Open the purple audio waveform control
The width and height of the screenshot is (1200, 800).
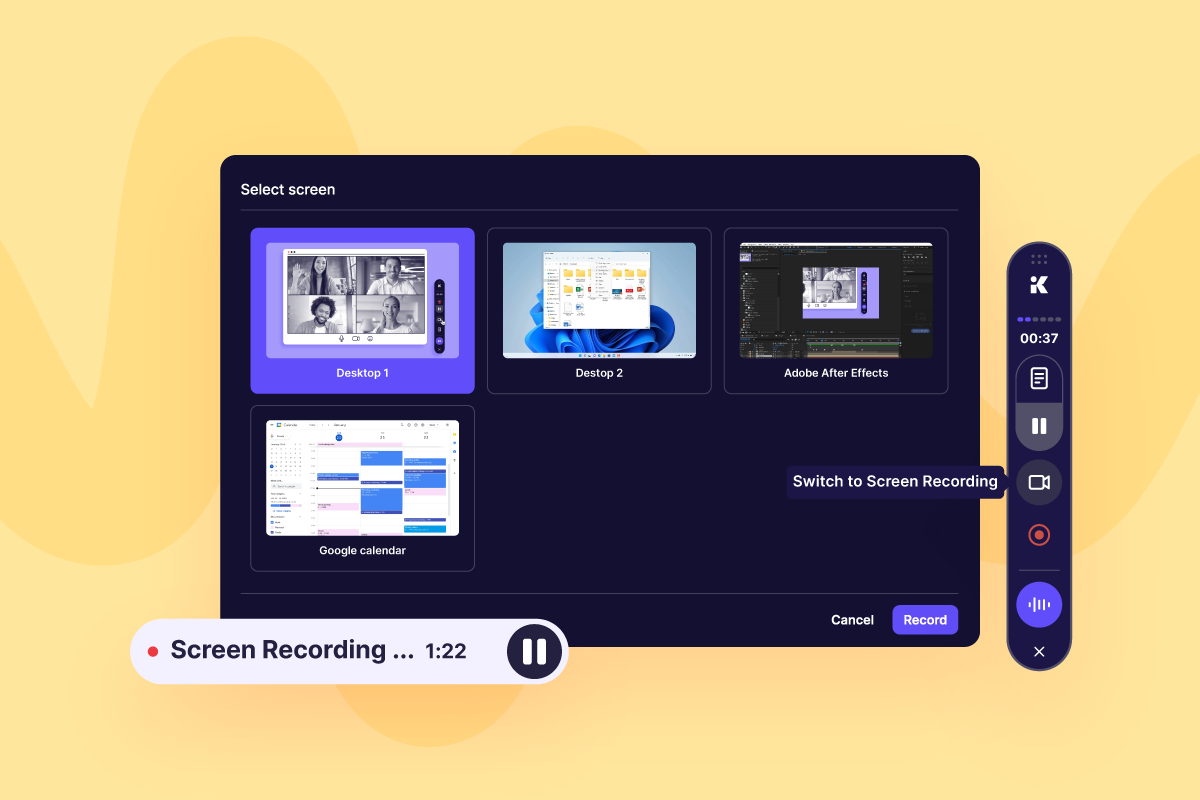[1038, 604]
